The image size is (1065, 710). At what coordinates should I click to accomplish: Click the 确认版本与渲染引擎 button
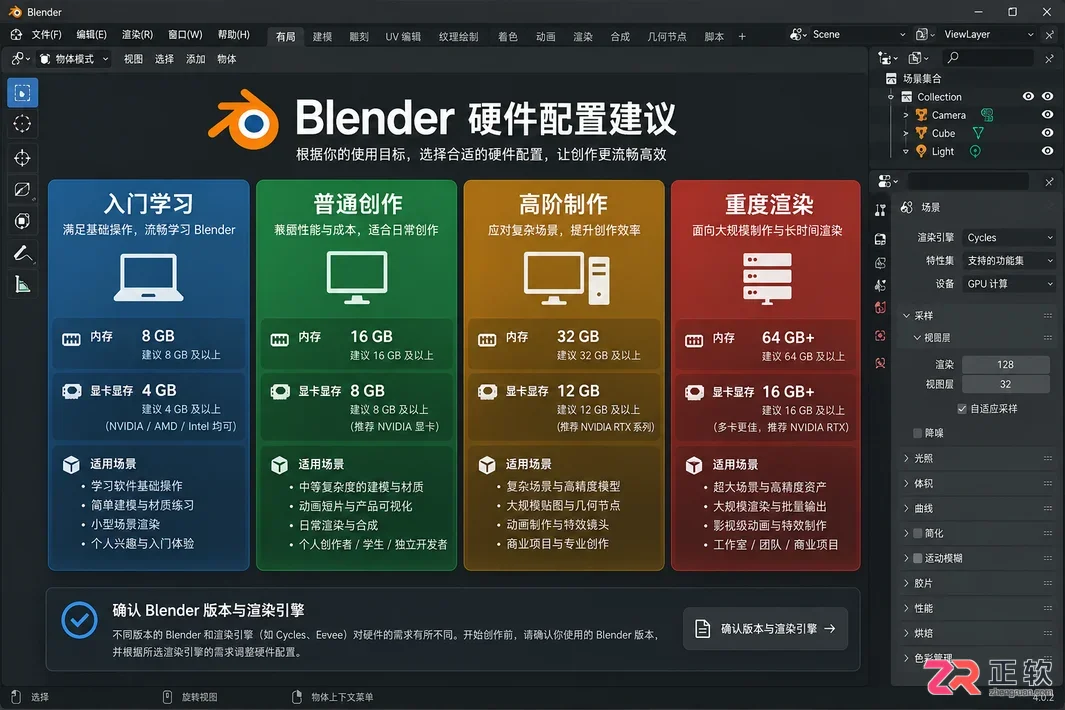pos(765,628)
